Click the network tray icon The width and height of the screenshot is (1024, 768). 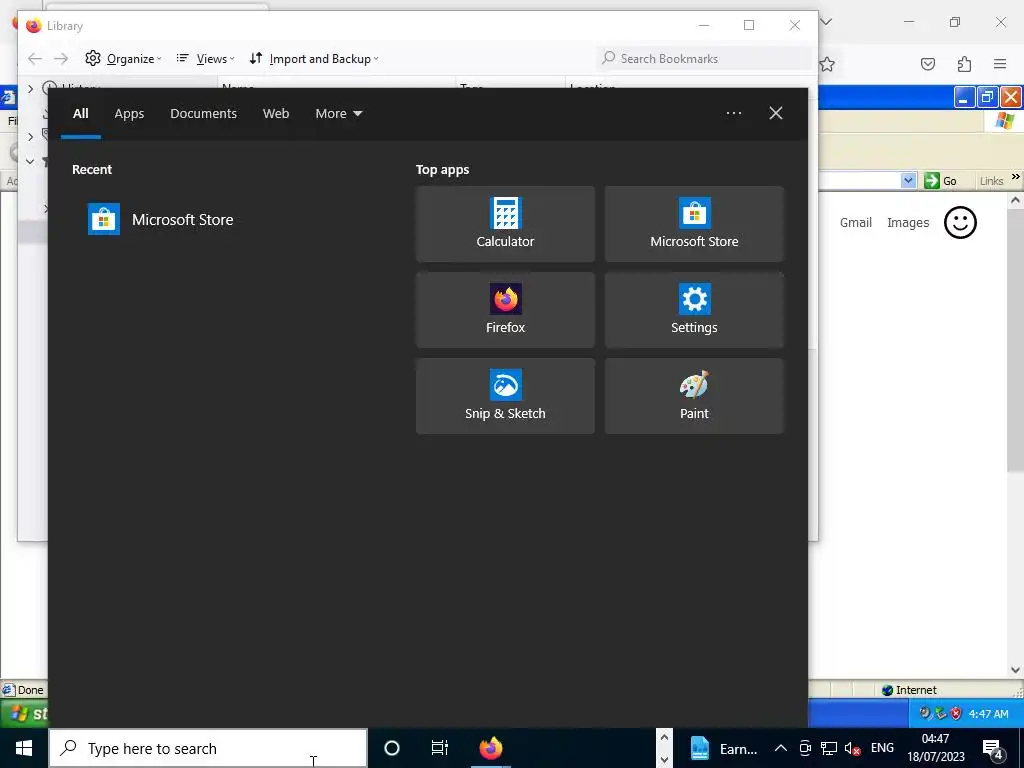click(829, 748)
